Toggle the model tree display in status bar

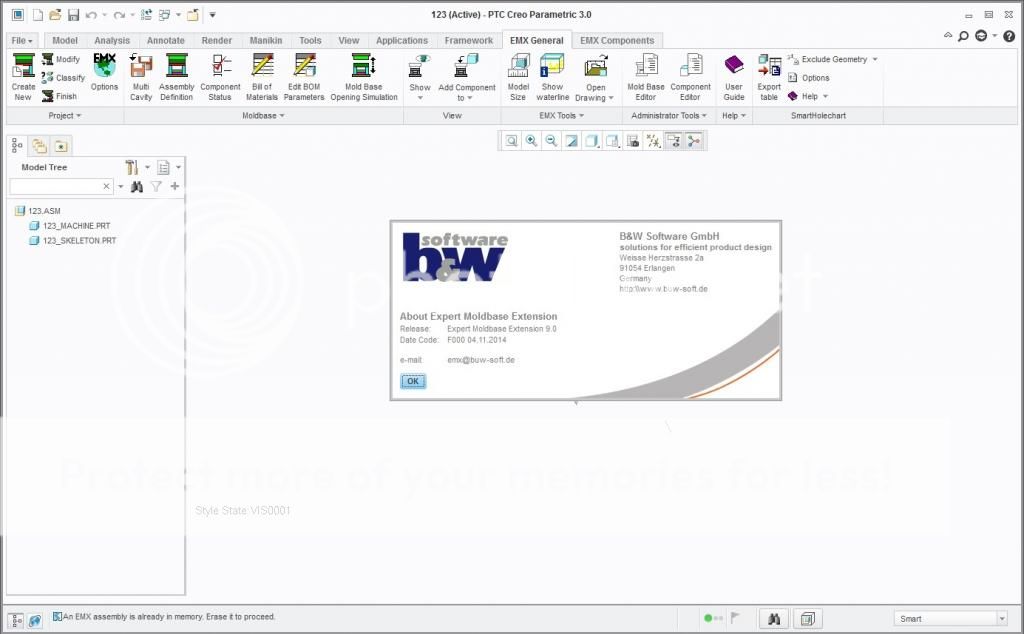pyautogui.click(x=16, y=620)
